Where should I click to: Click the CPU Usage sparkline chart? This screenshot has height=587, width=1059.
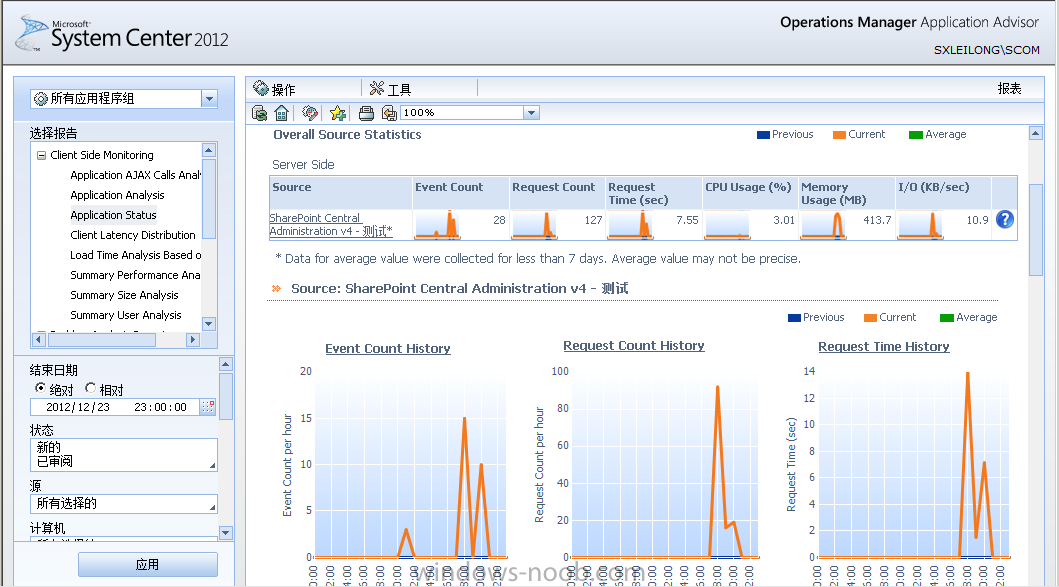[x=727, y=225]
